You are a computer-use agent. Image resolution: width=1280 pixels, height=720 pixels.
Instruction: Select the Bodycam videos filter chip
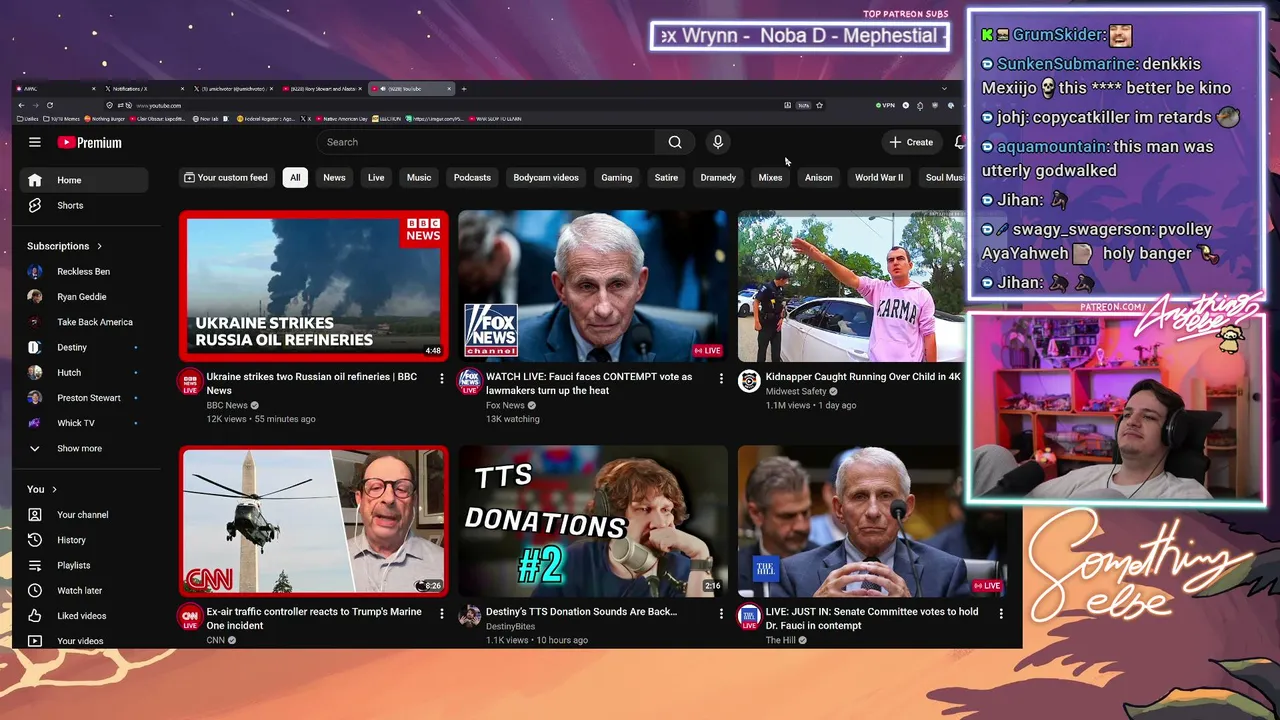tap(546, 178)
